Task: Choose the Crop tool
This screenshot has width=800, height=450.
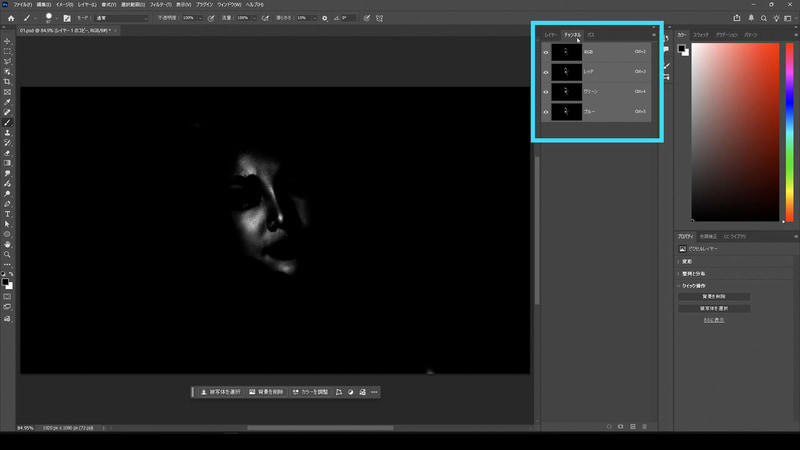Action: (7, 82)
